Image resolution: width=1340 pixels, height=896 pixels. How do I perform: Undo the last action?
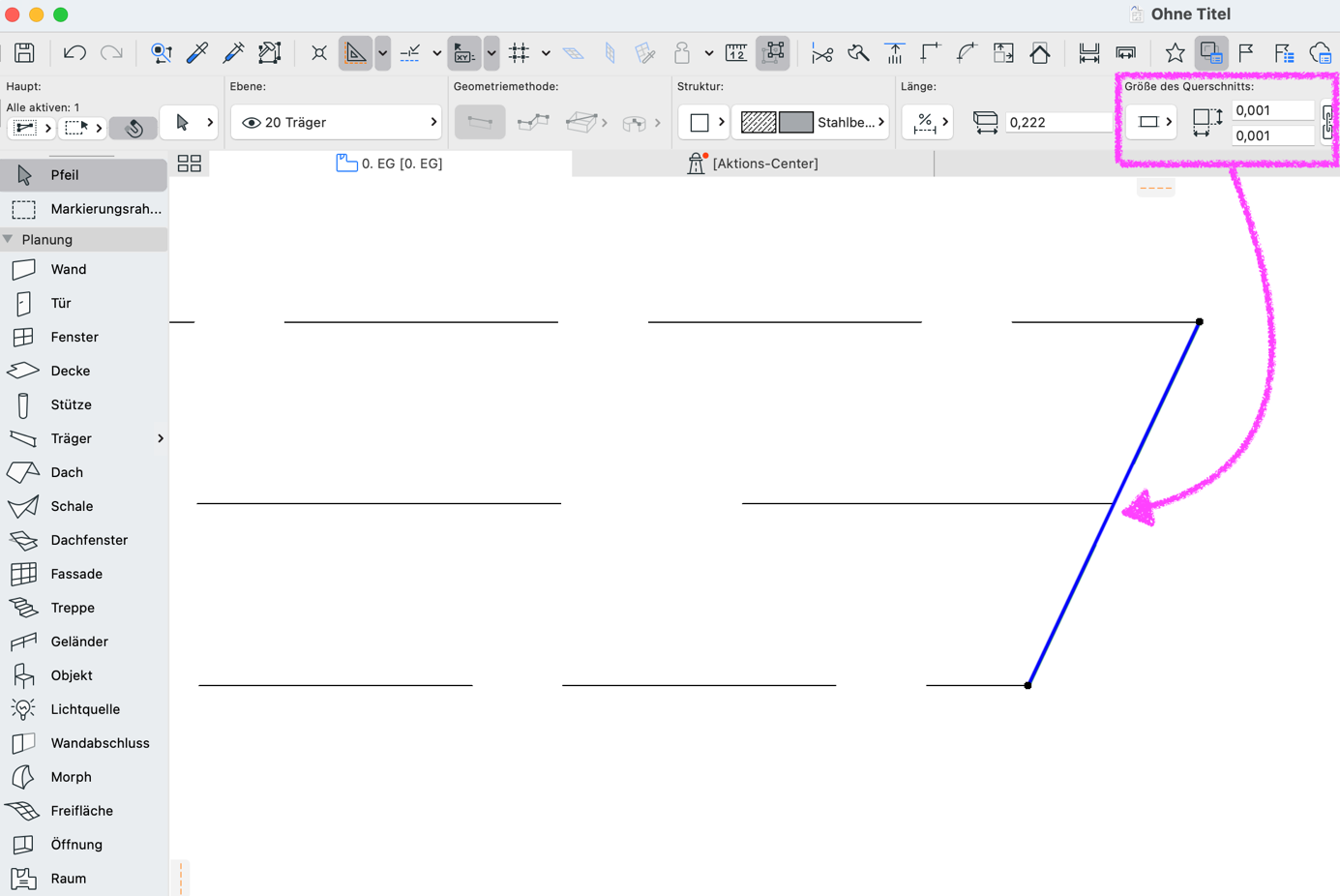click(x=74, y=52)
